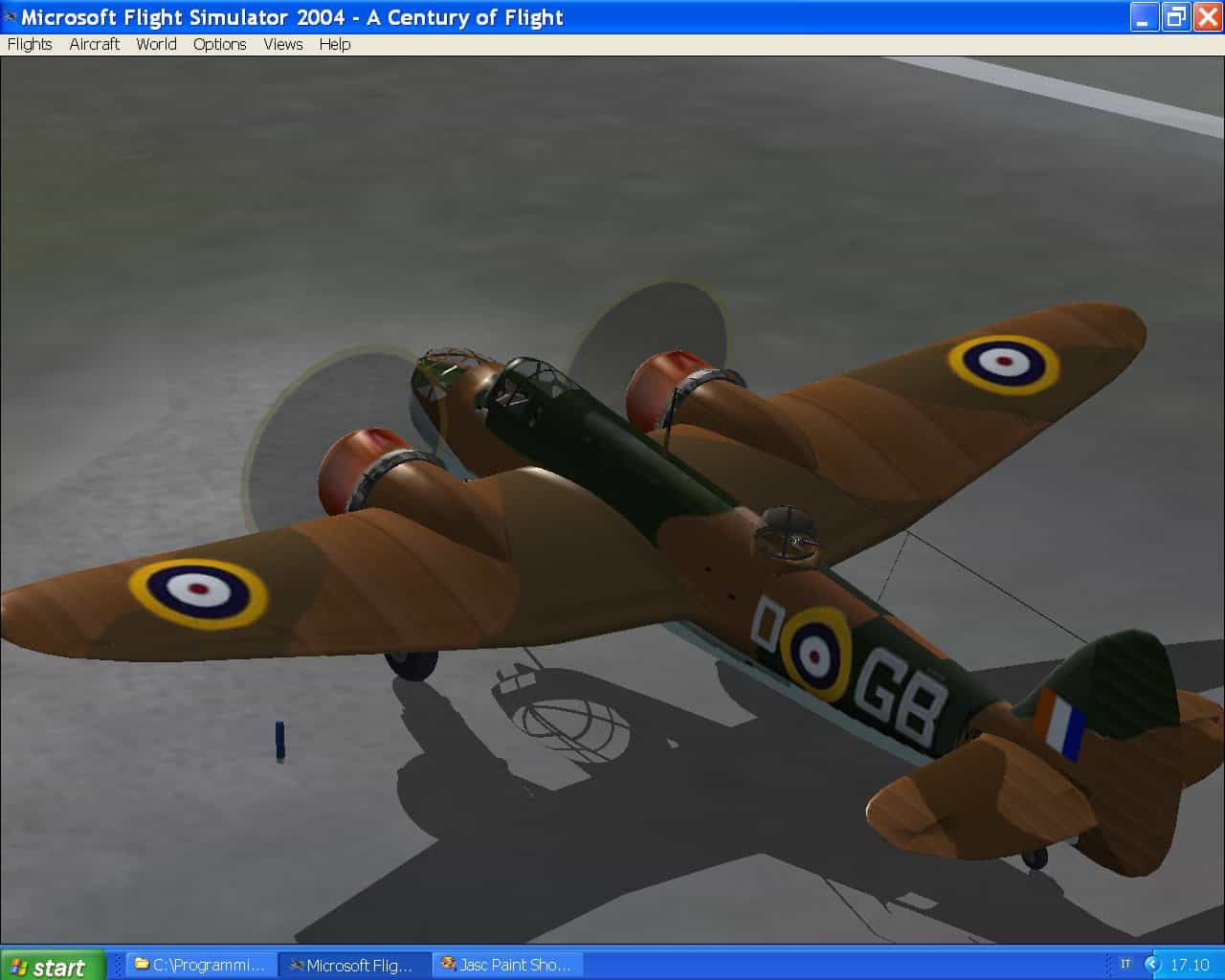The height and width of the screenshot is (980, 1225).
Task: Switch to the C:\Programmi folder window
Action: click(200, 965)
